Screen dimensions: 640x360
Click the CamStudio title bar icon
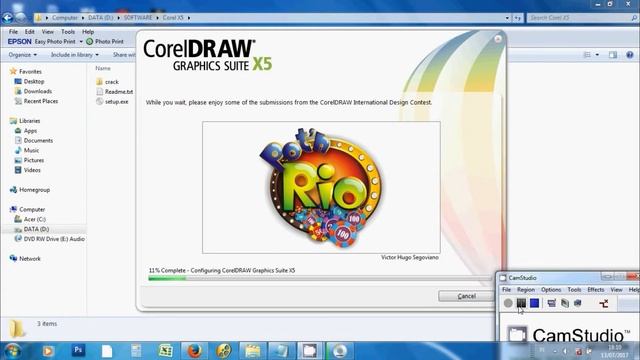point(503,278)
